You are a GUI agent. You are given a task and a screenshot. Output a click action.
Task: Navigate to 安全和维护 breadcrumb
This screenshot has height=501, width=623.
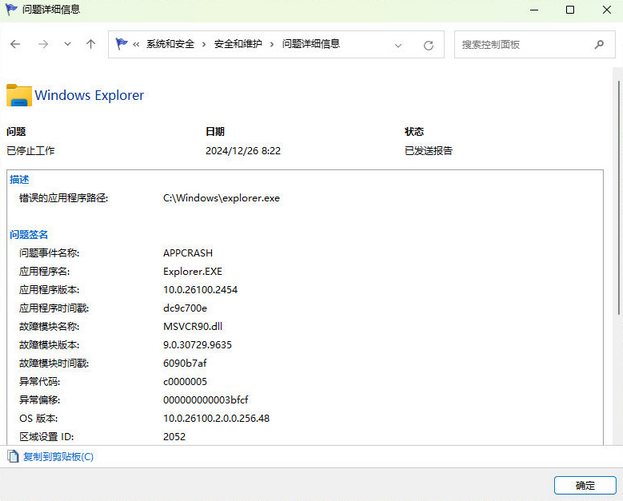point(237,45)
